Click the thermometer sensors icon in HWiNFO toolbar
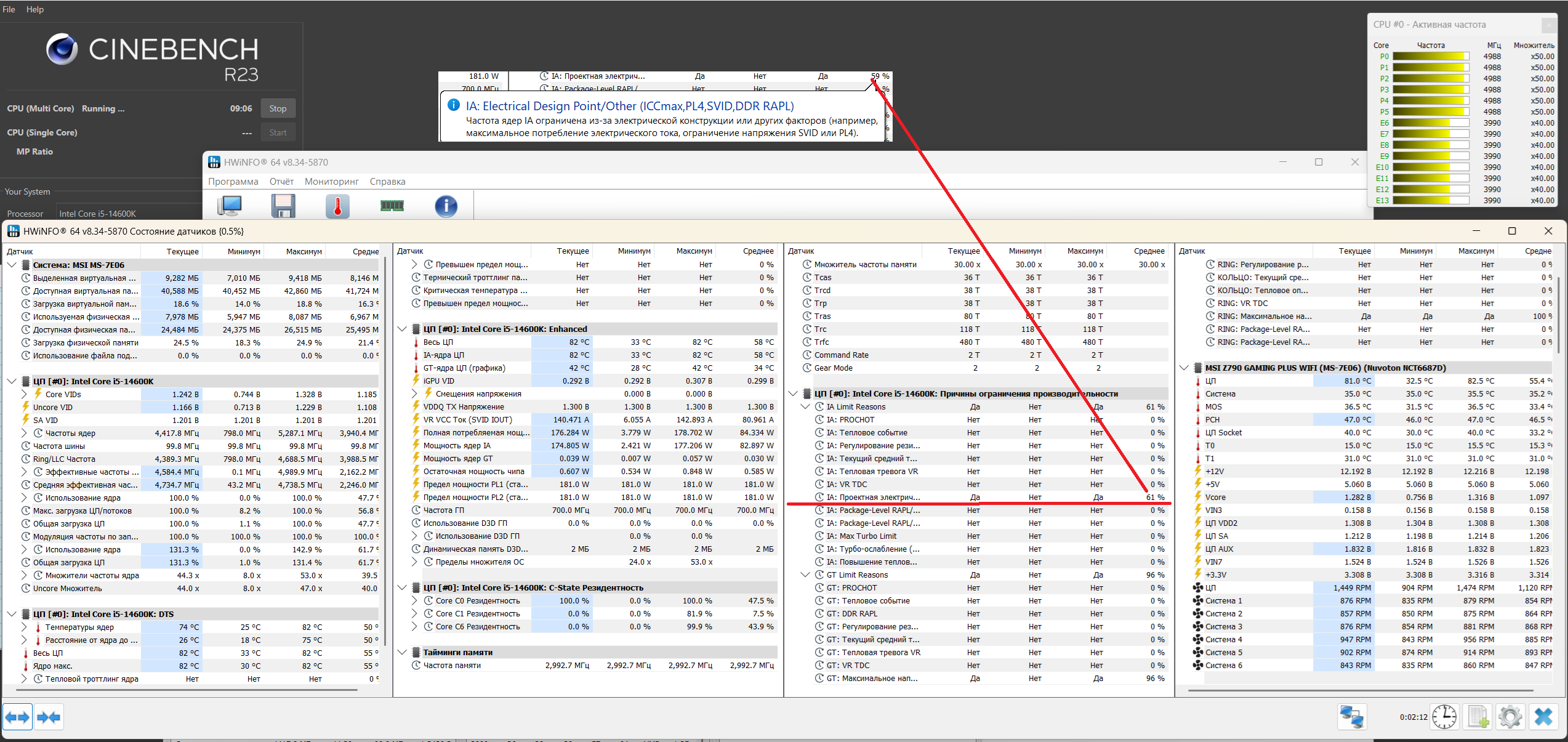Image resolution: width=1568 pixels, height=742 pixels. (x=337, y=206)
